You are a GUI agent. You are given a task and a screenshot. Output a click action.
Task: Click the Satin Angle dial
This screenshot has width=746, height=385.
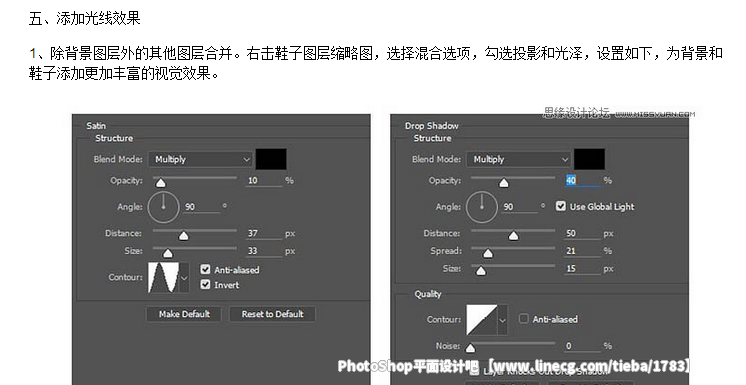[164, 207]
